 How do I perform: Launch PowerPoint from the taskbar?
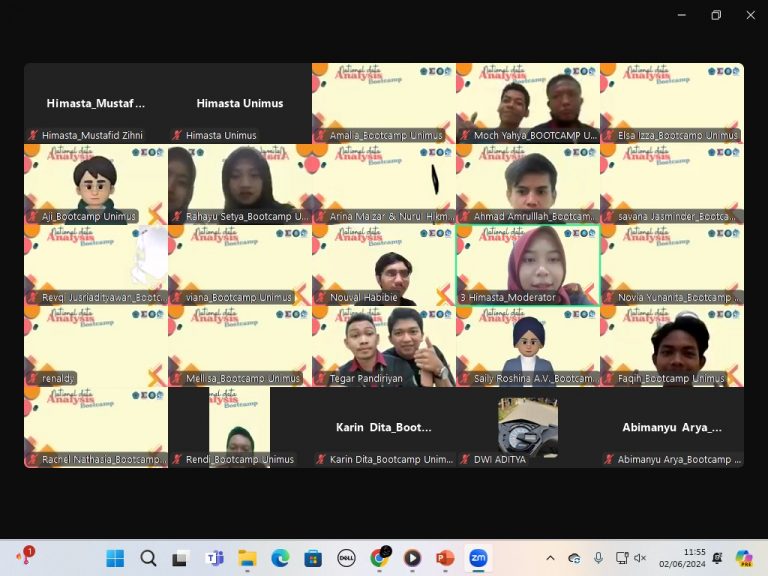pyautogui.click(x=445, y=558)
